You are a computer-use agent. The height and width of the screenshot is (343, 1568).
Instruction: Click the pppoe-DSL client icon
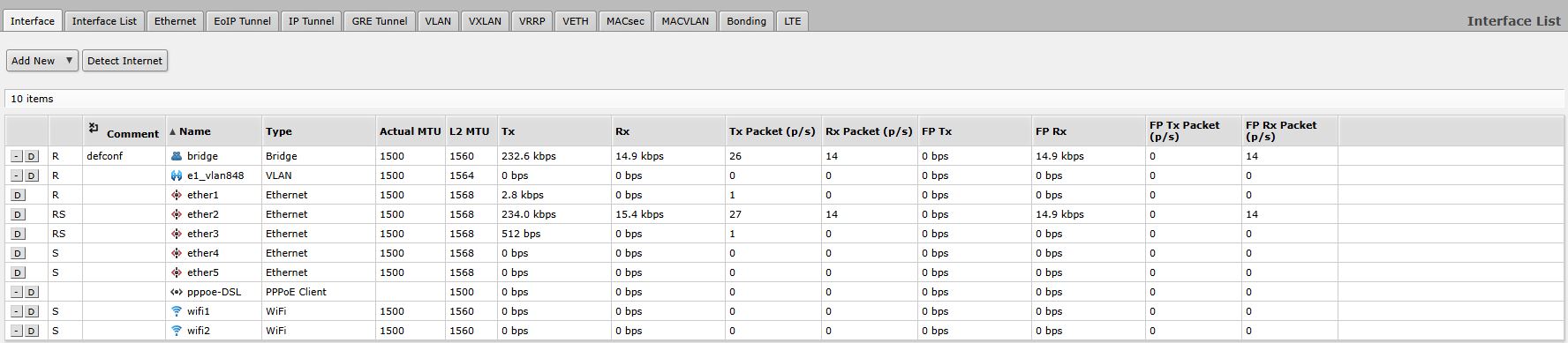pyautogui.click(x=177, y=292)
